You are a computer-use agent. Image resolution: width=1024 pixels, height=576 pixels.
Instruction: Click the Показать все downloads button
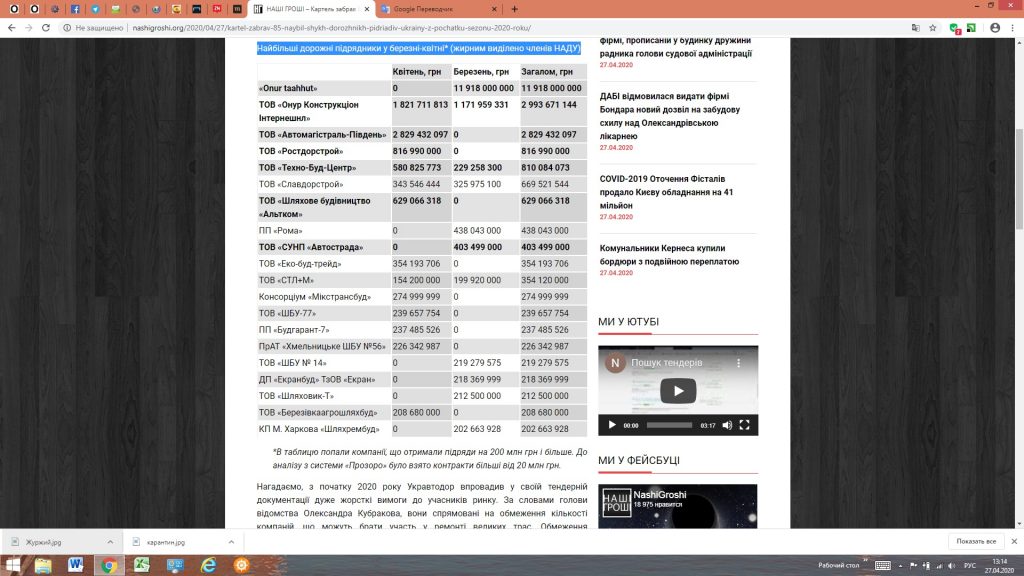click(x=976, y=541)
